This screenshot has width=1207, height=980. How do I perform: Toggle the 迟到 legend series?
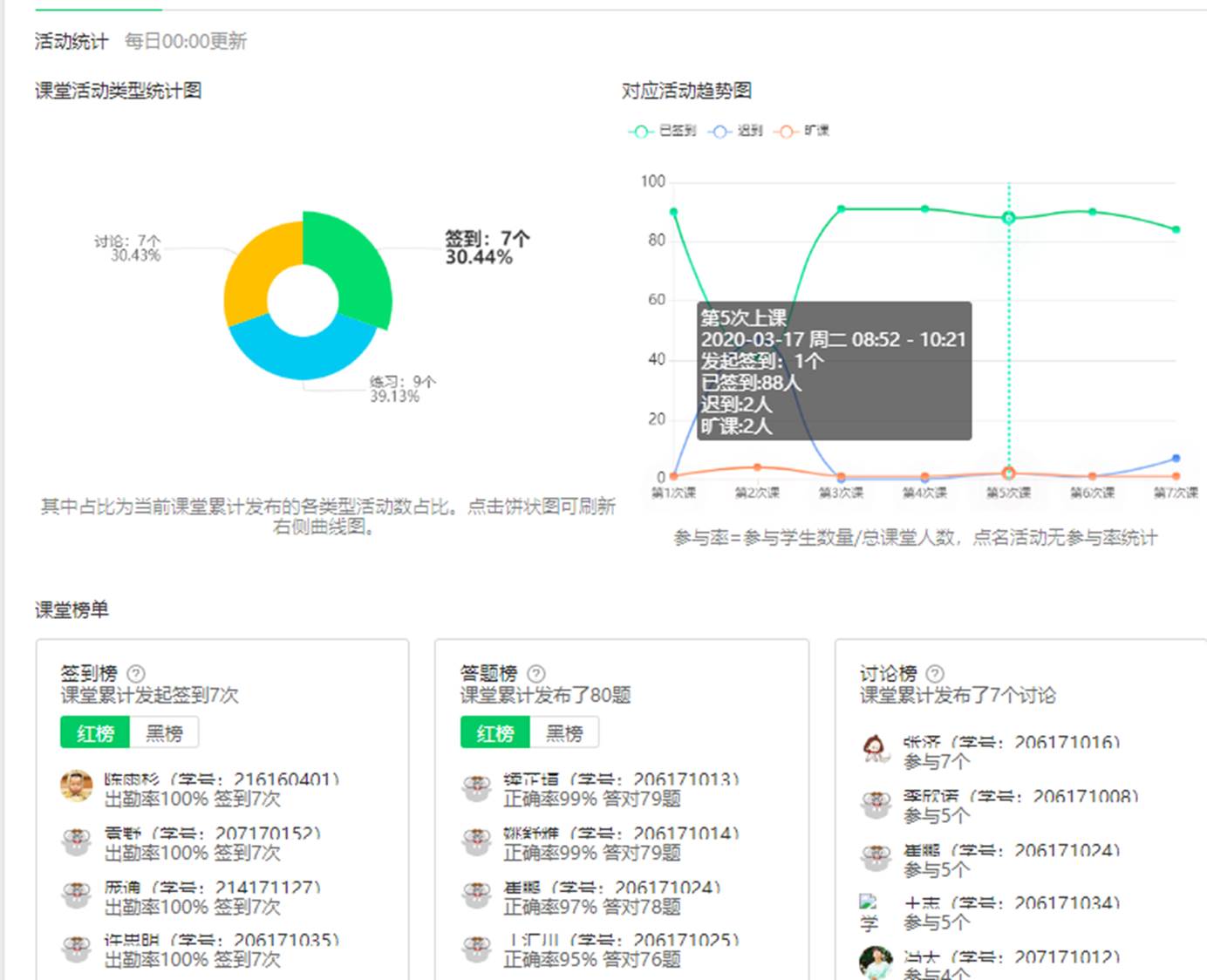[x=736, y=131]
